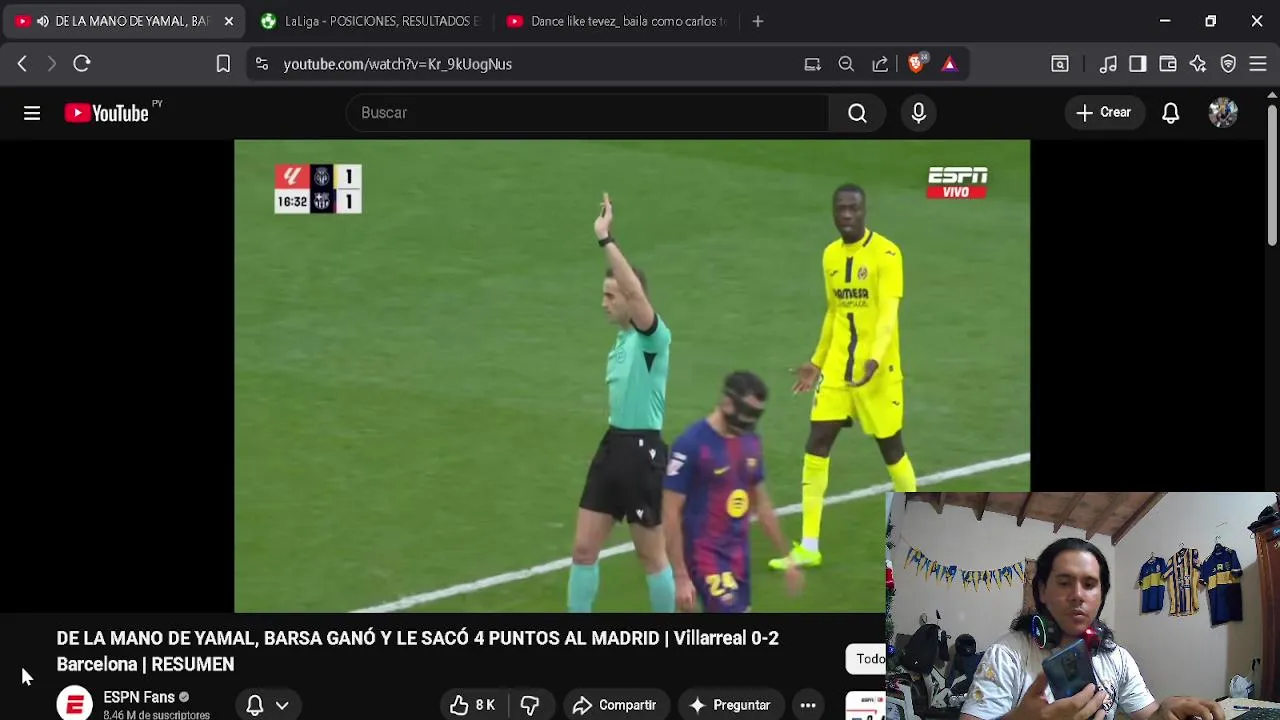Screen dimensions: 1280x720
Task: Open a new browser tab
Action: (x=757, y=21)
